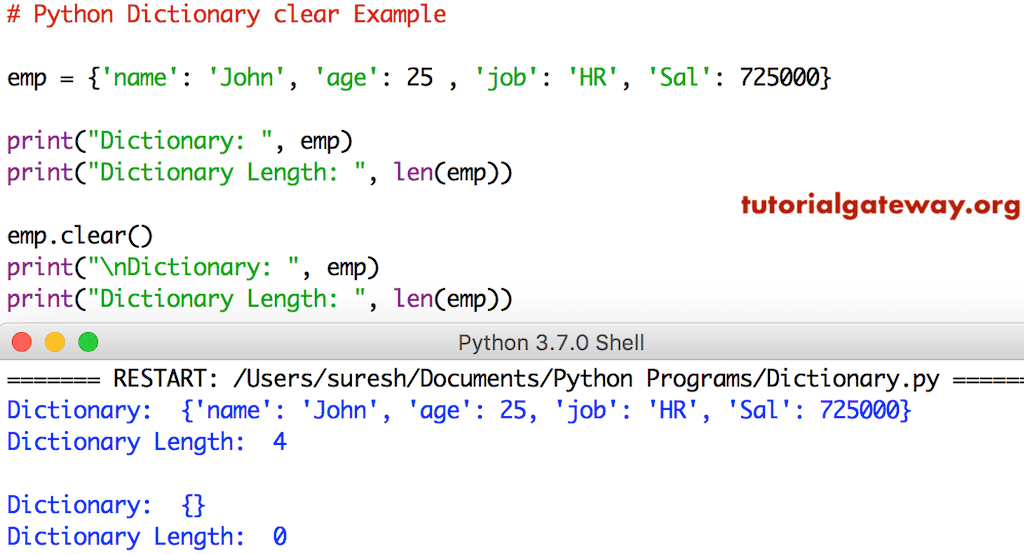This screenshot has width=1024, height=554.
Task: Click the RESTART path line in shell
Action: 515,379
